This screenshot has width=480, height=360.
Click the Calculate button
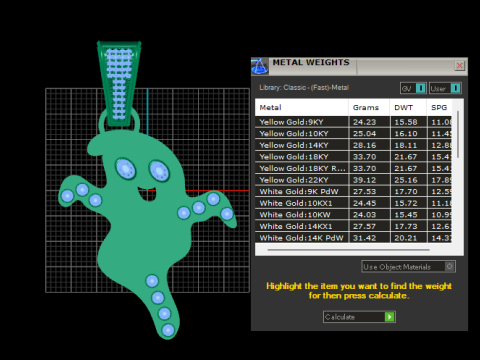pos(359,317)
